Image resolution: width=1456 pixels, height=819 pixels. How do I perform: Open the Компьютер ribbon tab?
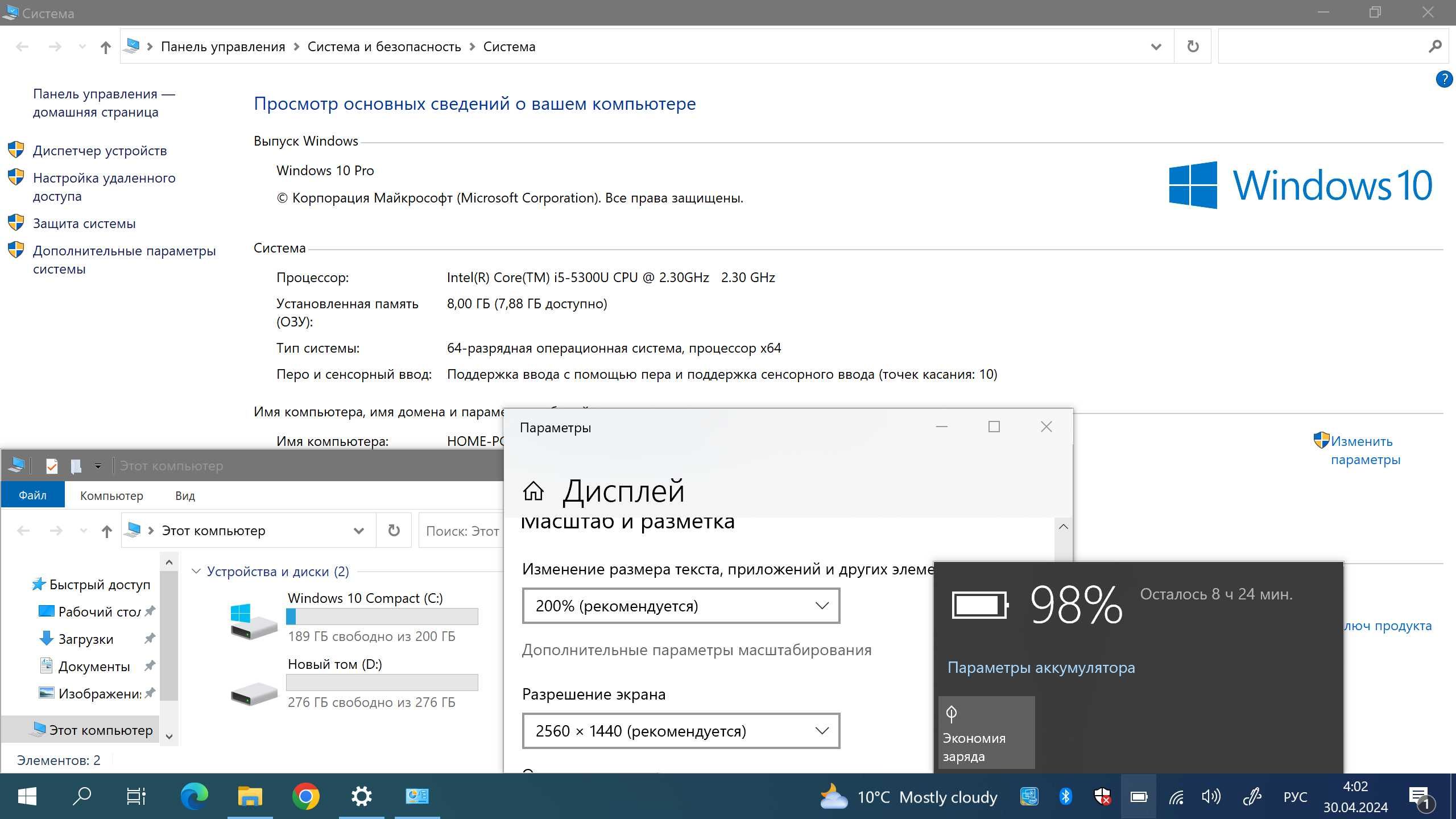pyautogui.click(x=111, y=496)
